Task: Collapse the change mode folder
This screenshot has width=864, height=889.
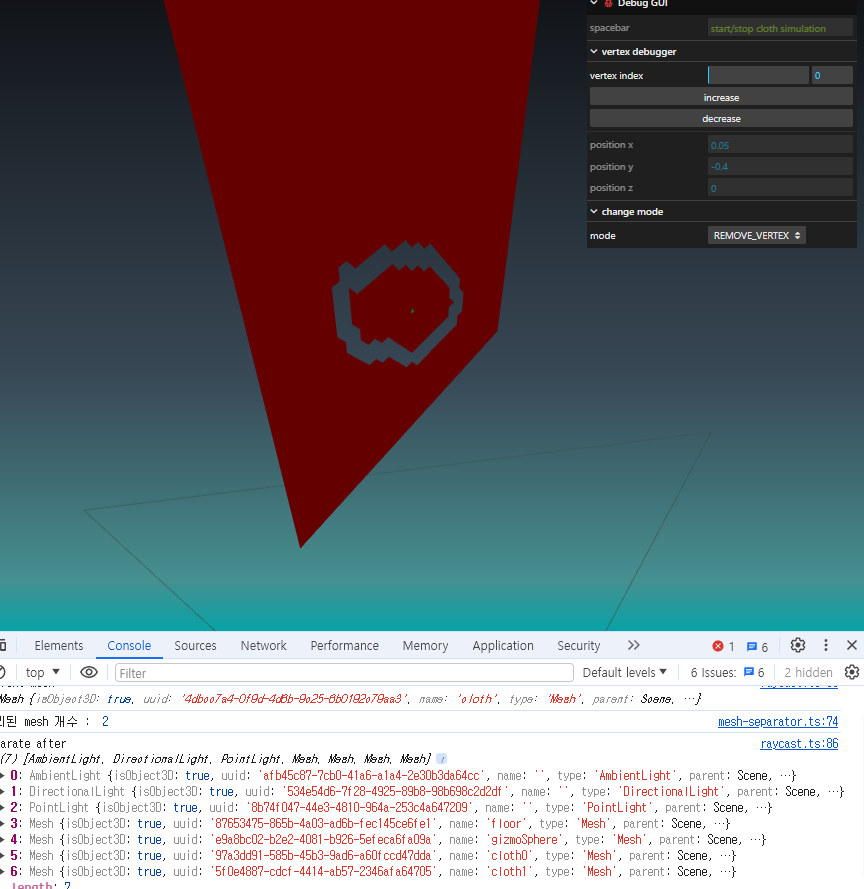Action: (594, 211)
